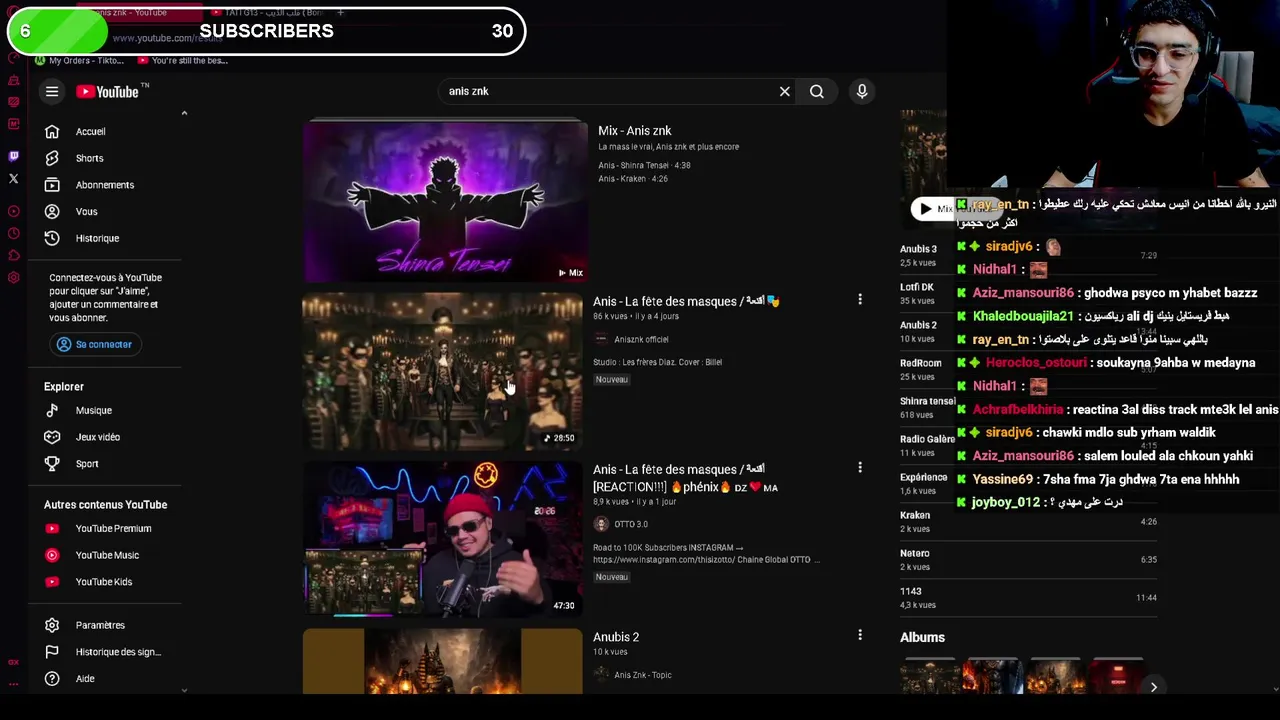Click the AniszENK channel avatar icon

pyautogui.click(x=601, y=339)
